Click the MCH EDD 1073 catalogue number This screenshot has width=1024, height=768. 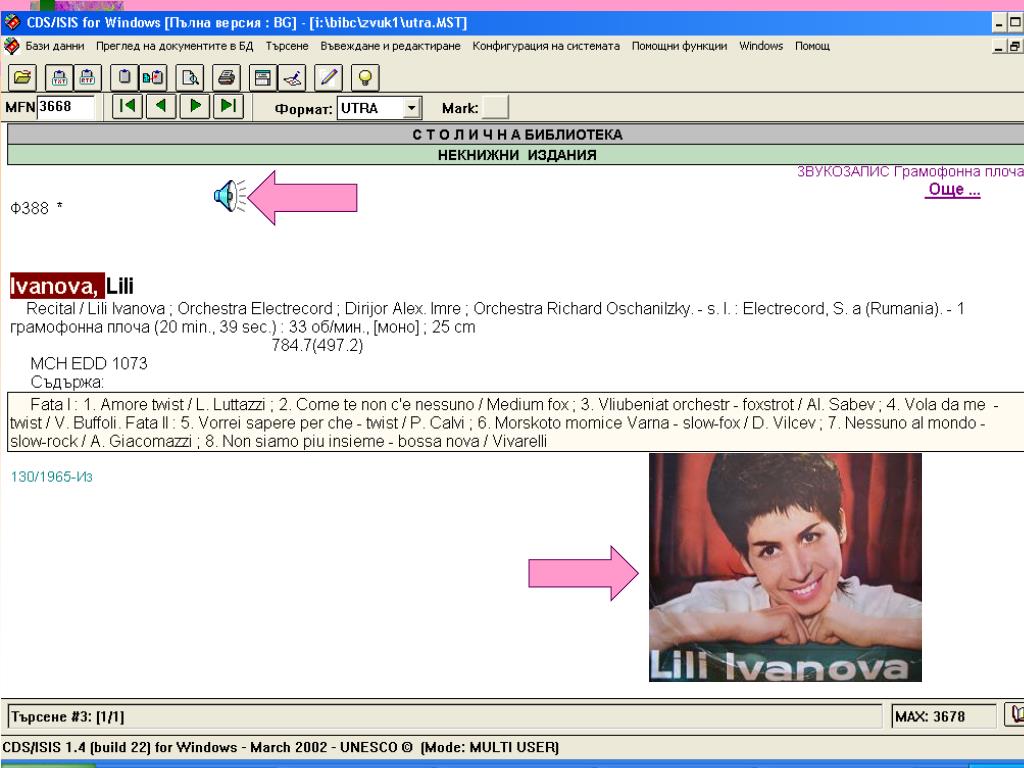89,363
